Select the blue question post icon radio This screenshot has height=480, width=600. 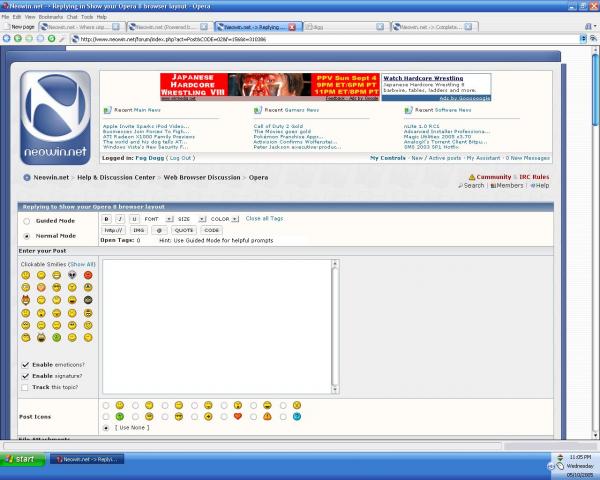(283, 416)
